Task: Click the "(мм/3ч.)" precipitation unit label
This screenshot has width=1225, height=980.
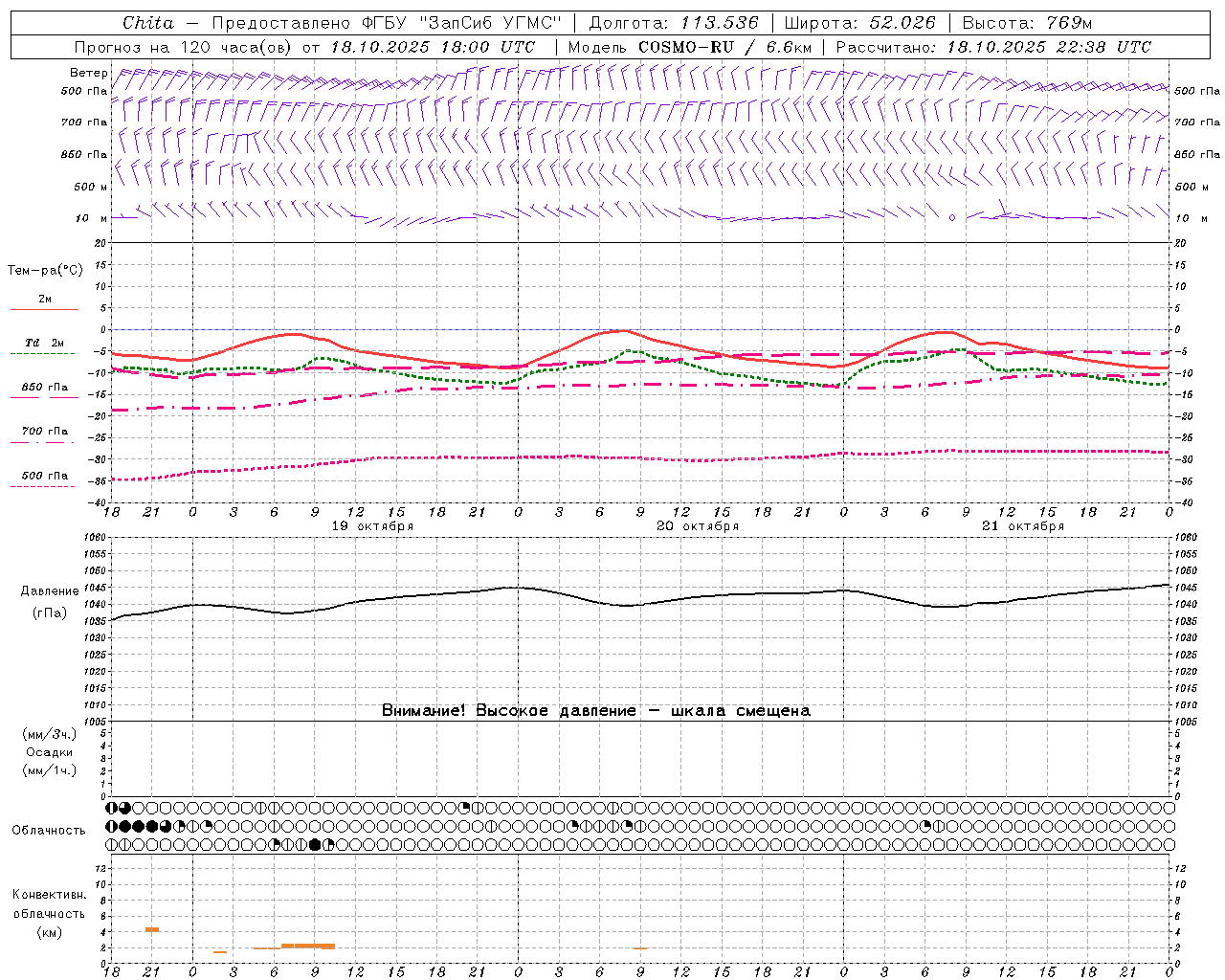Action: click(x=50, y=734)
